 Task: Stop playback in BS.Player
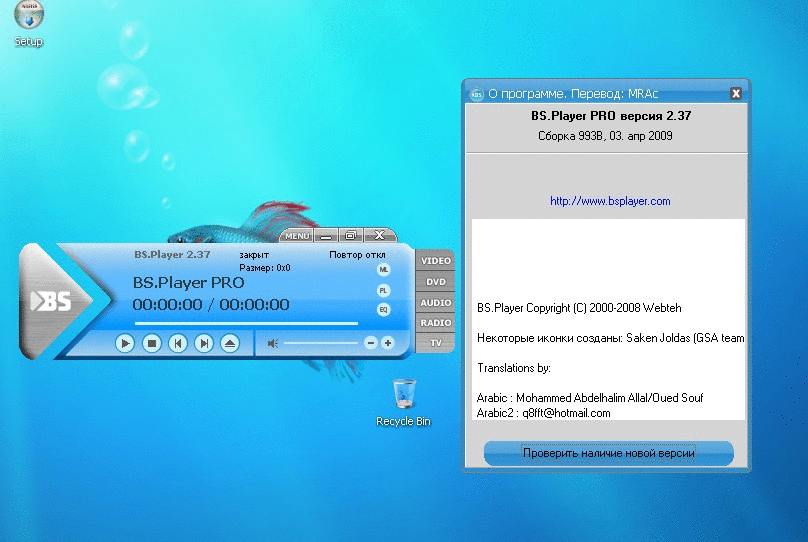pos(152,343)
